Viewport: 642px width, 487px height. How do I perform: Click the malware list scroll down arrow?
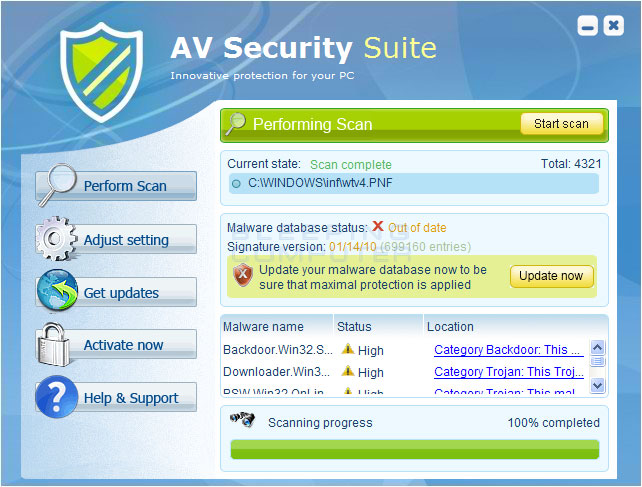point(597,385)
